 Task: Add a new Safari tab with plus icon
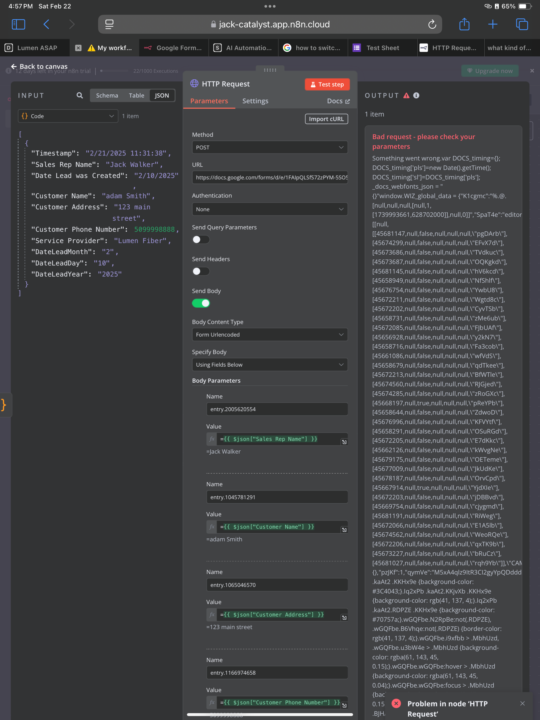pyautogui.click(x=493, y=24)
